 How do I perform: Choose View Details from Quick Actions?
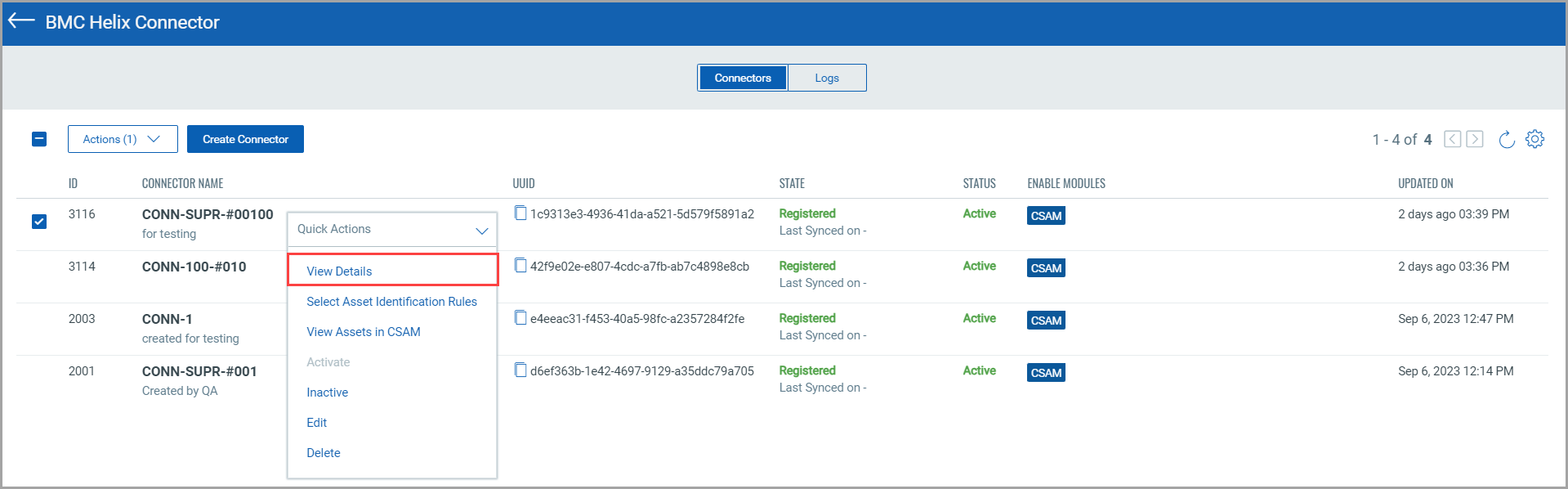click(x=339, y=271)
